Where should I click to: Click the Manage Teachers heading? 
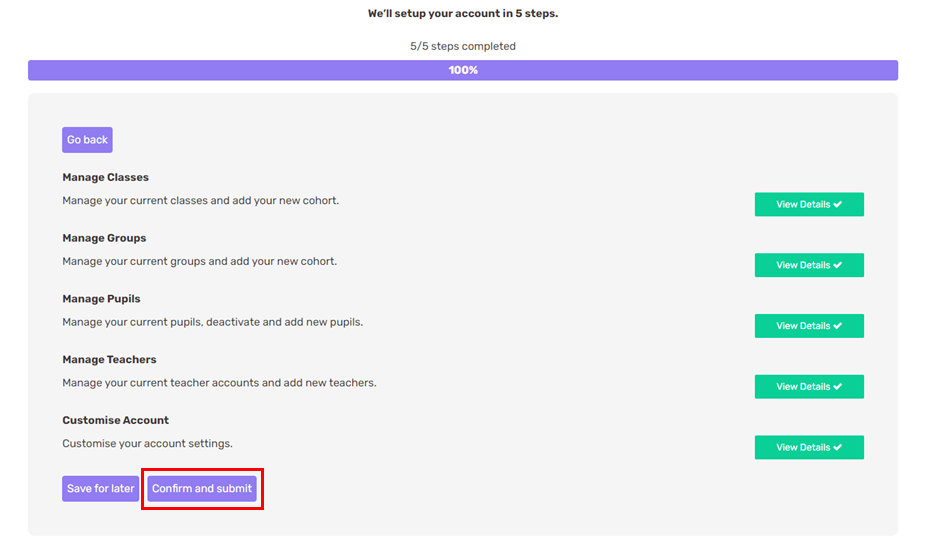tap(109, 360)
